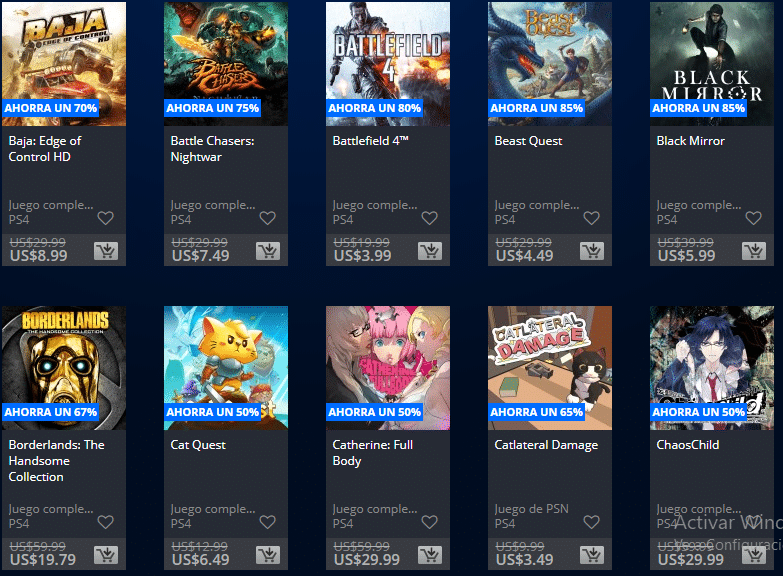Open the ChaosChild title link
Screen dimensions: 783x576
(688, 445)
